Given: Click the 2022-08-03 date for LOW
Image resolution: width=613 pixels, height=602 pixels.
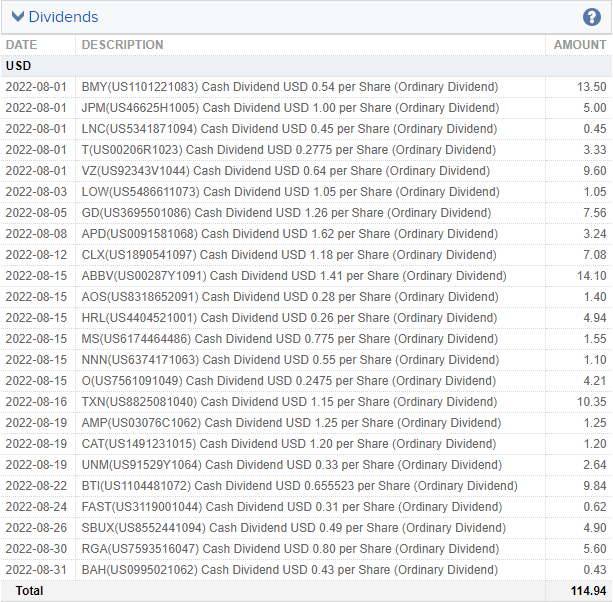Looking at the screenshot, I should point(36,192).
